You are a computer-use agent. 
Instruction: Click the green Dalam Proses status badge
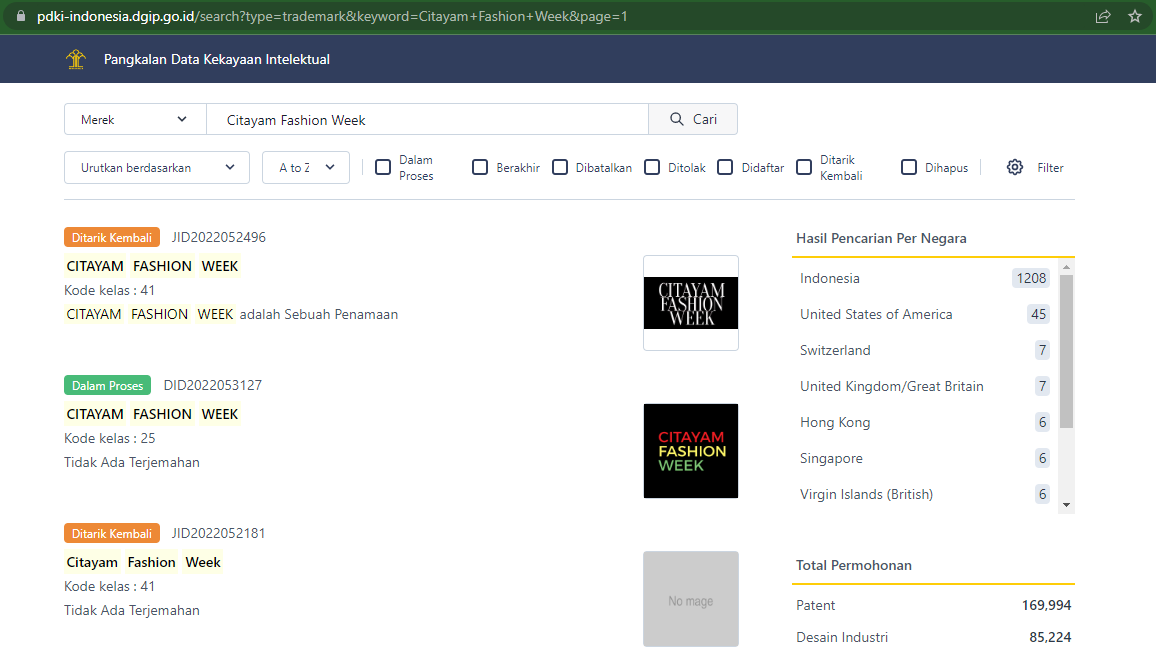(x=108, y=386)
